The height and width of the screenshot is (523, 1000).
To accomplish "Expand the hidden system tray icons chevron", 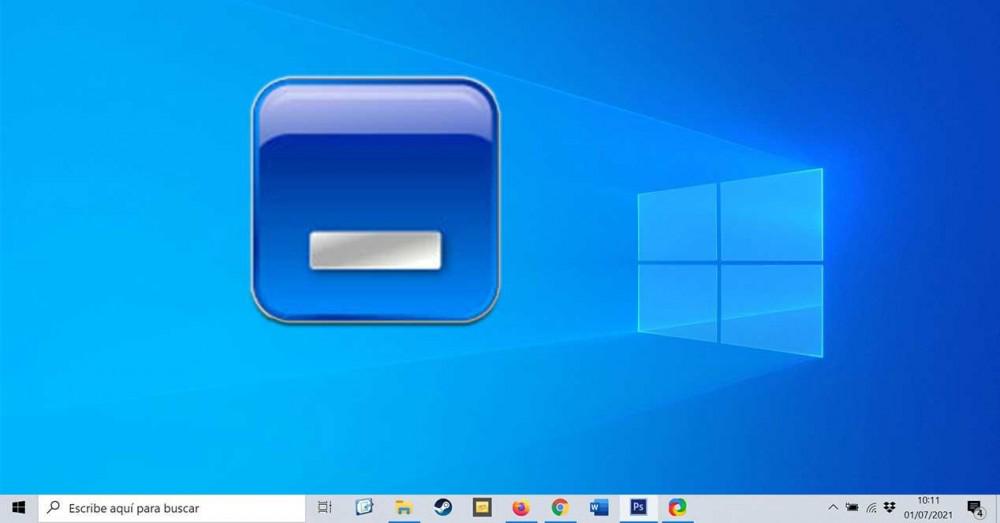I will pyautogui.click(x=833, y=508).
